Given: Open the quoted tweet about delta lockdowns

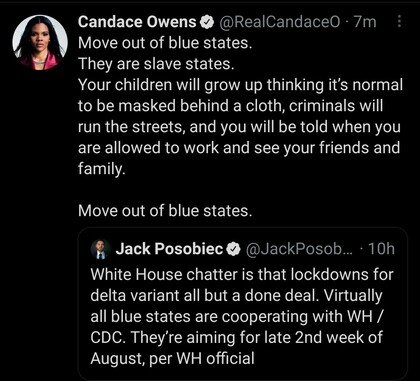Looking at the screenshot, I should pos(243,304).
